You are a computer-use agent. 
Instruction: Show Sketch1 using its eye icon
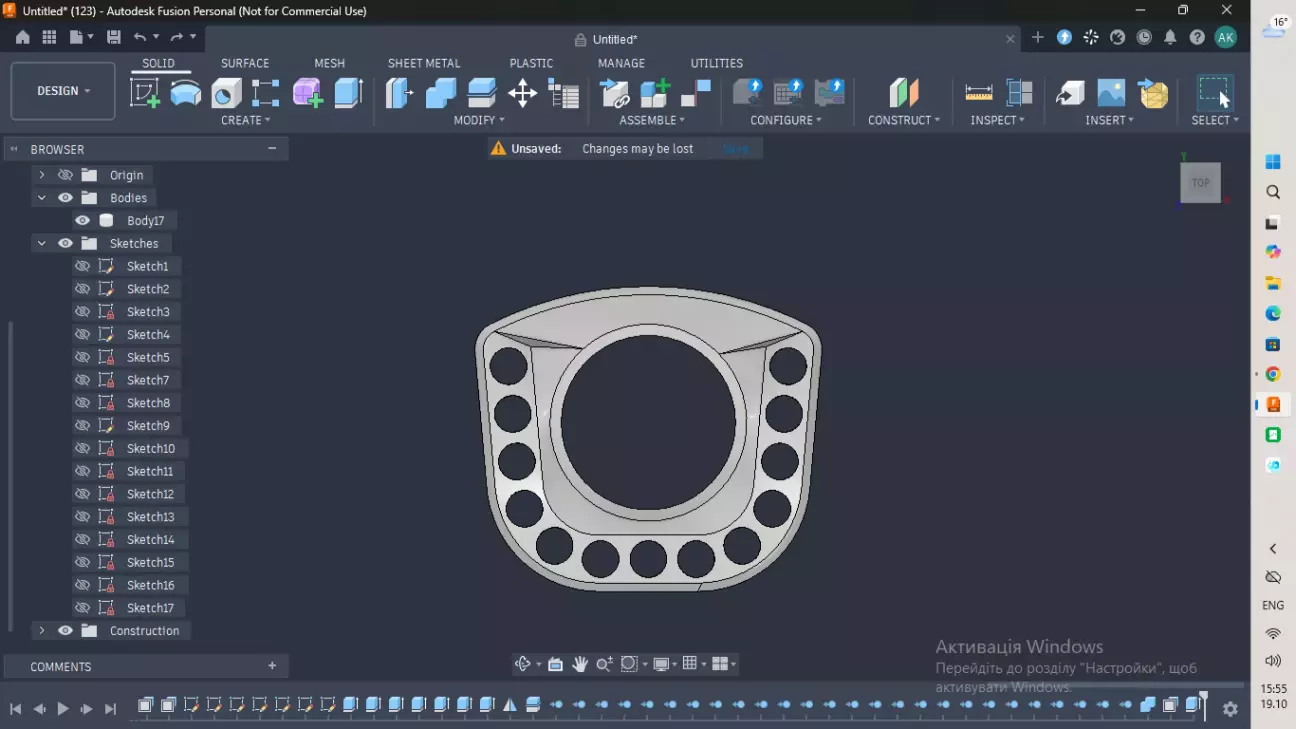83,266
